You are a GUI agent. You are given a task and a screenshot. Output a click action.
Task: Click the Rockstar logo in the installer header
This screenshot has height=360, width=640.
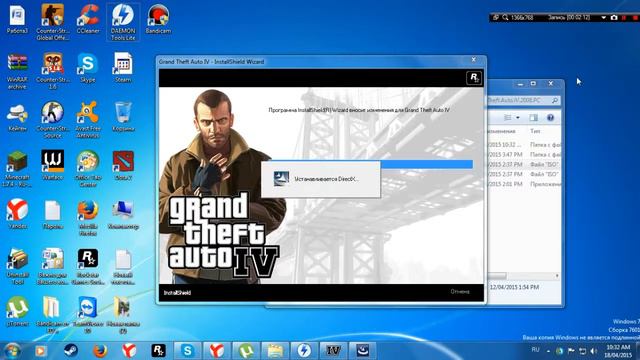click(x=473, y=78)
